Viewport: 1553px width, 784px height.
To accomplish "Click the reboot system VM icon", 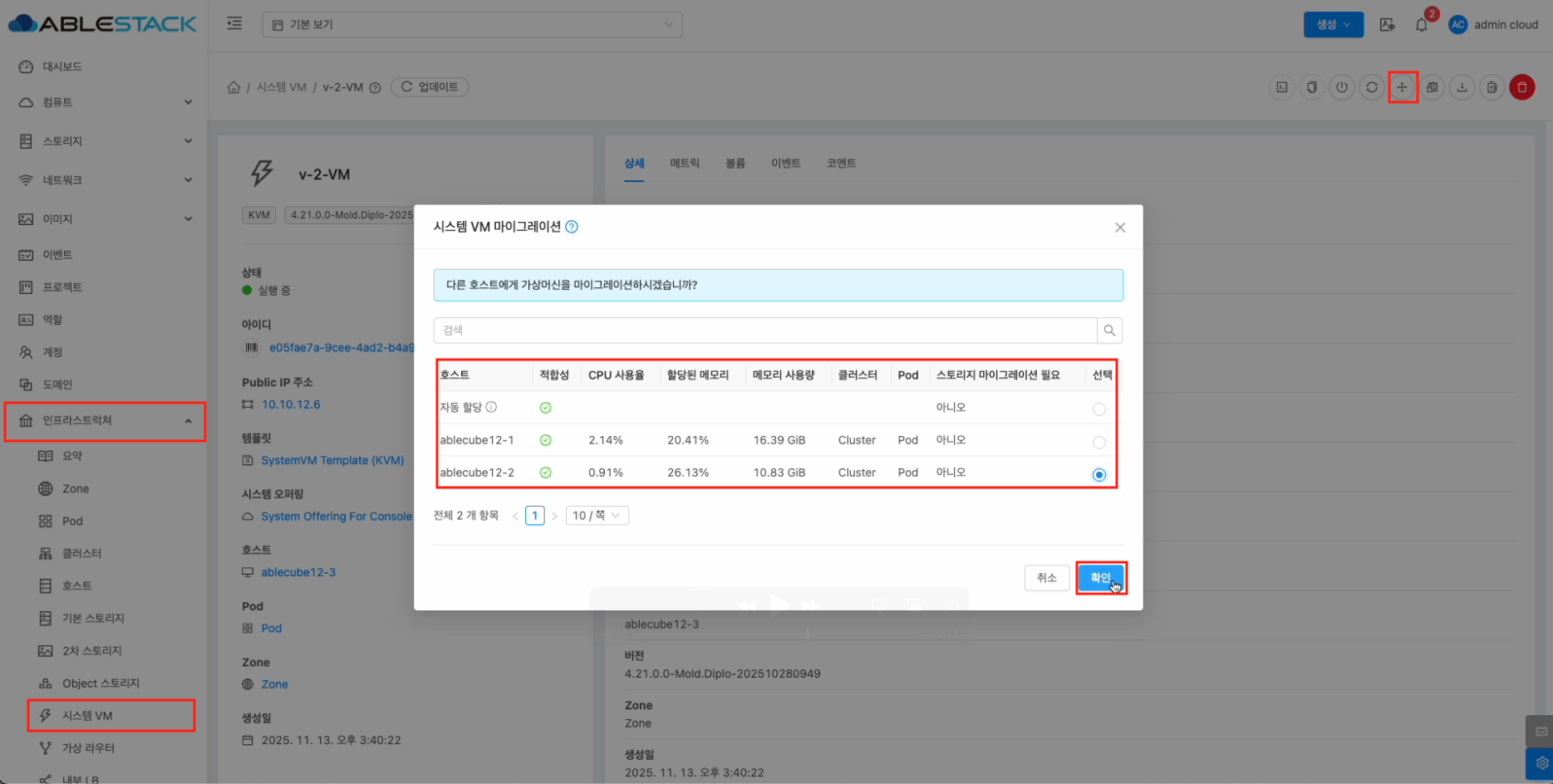I will [1372, 87].
